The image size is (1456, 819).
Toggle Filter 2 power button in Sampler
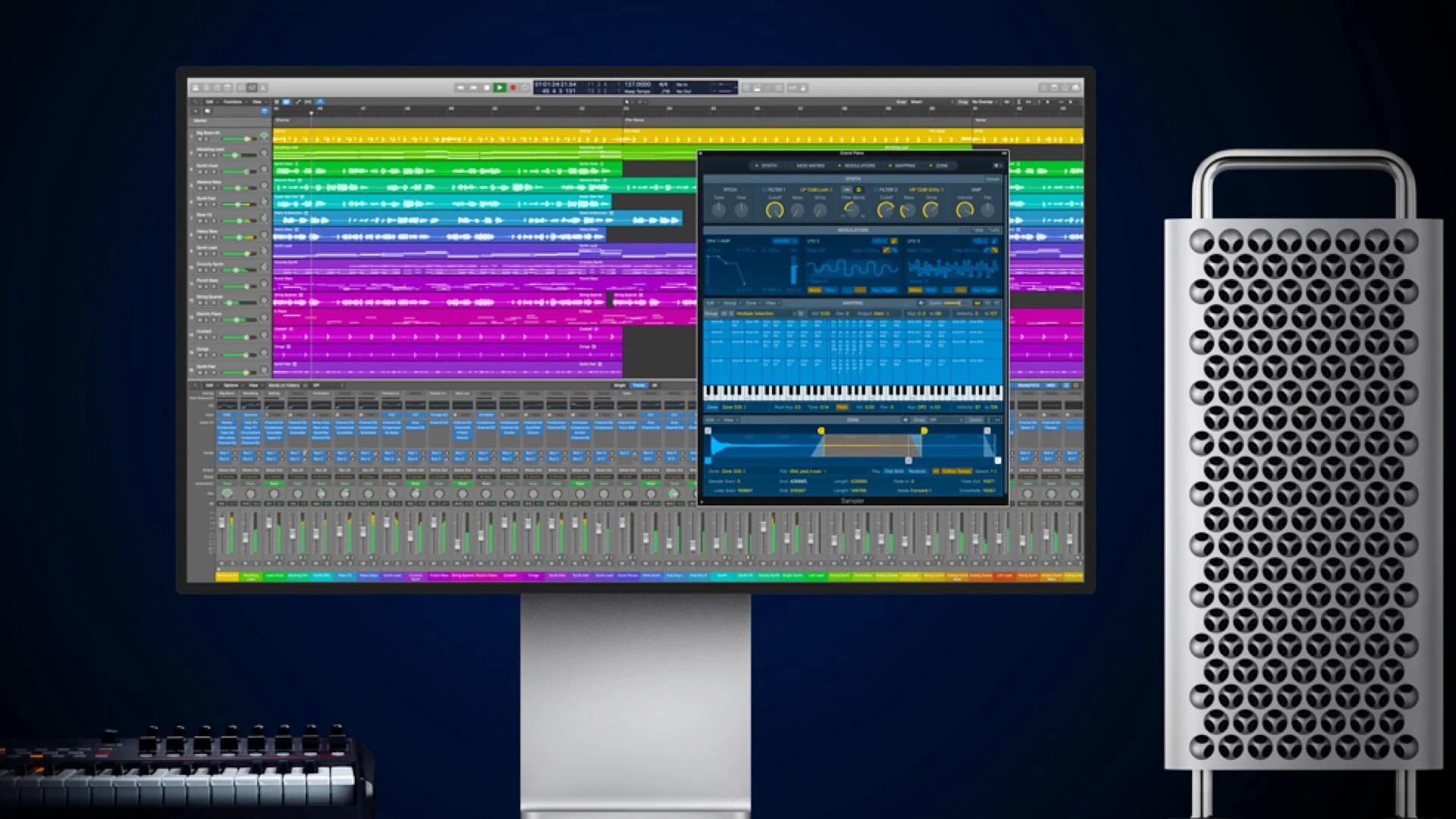tap(875, 190)
